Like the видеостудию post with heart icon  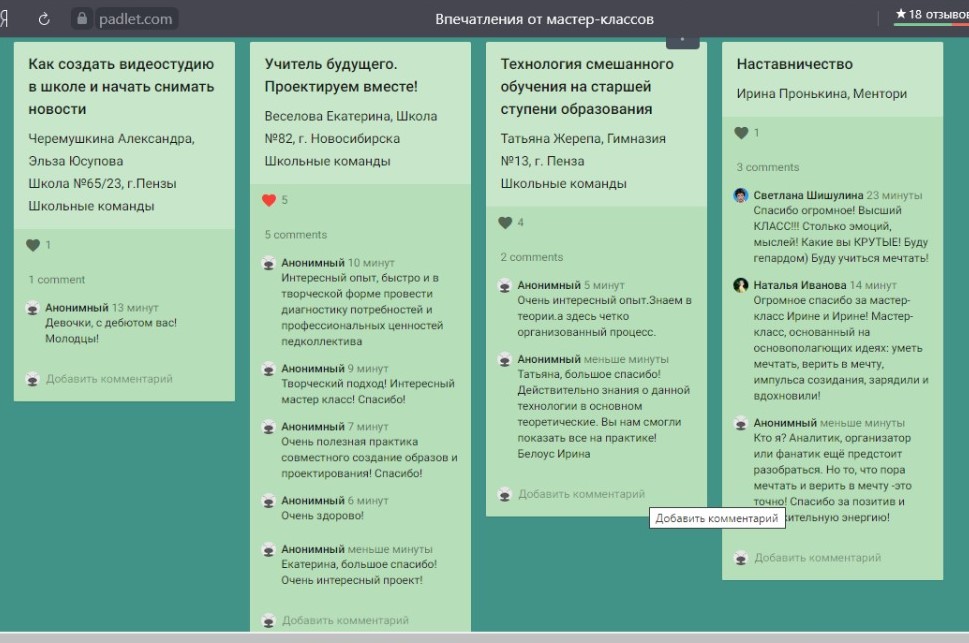(33, 245)
